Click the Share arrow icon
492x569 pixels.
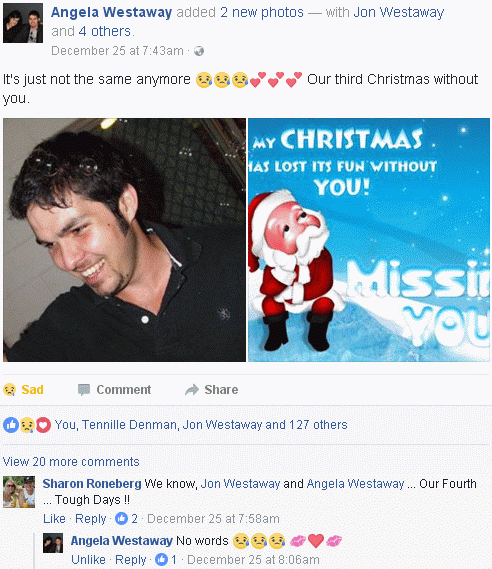click(x=192, y=390)
